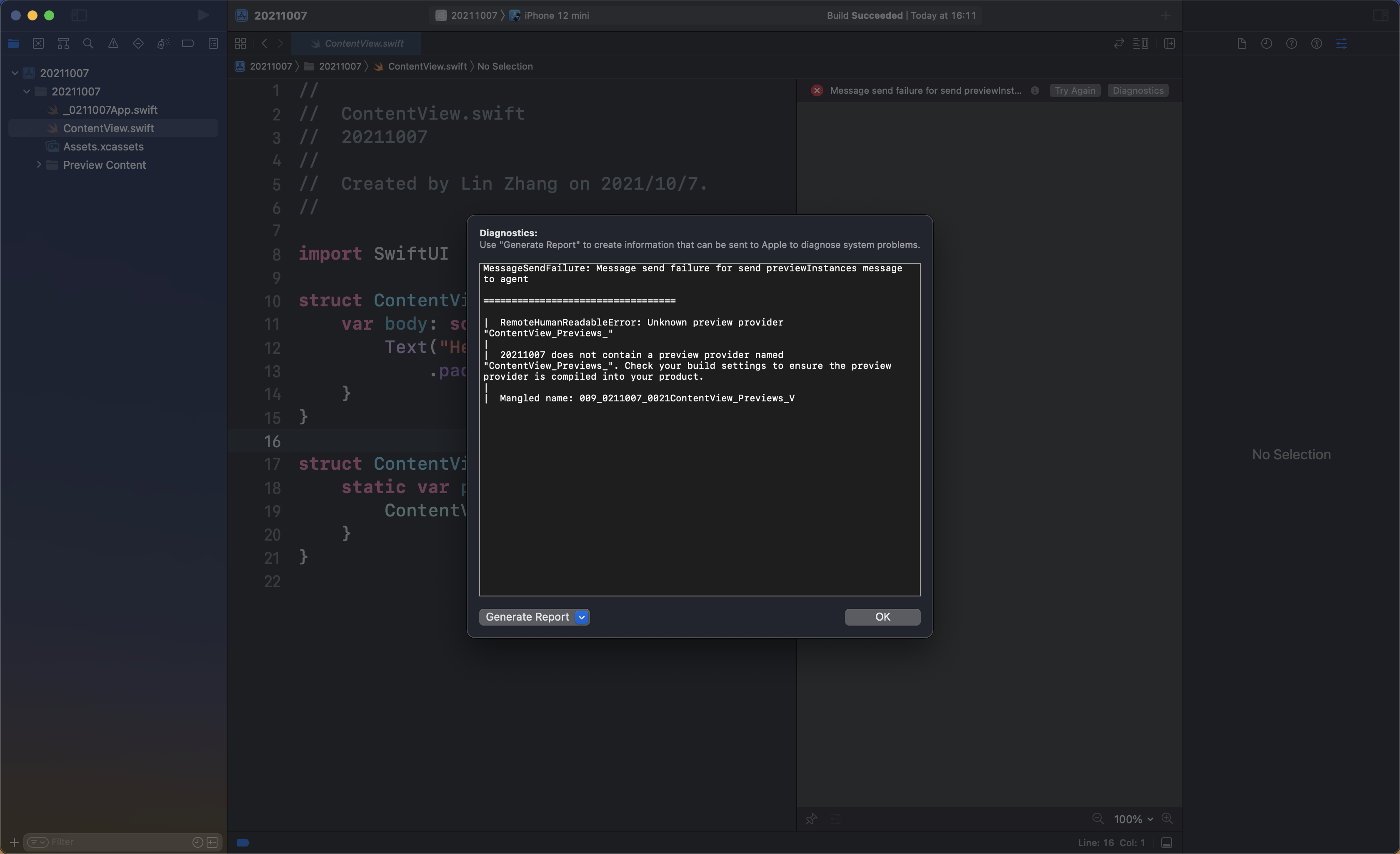This screenshot has height=854, width=1400.
Task: Open the 100% preview zoom dropdown
Action: pos(1133,819)
